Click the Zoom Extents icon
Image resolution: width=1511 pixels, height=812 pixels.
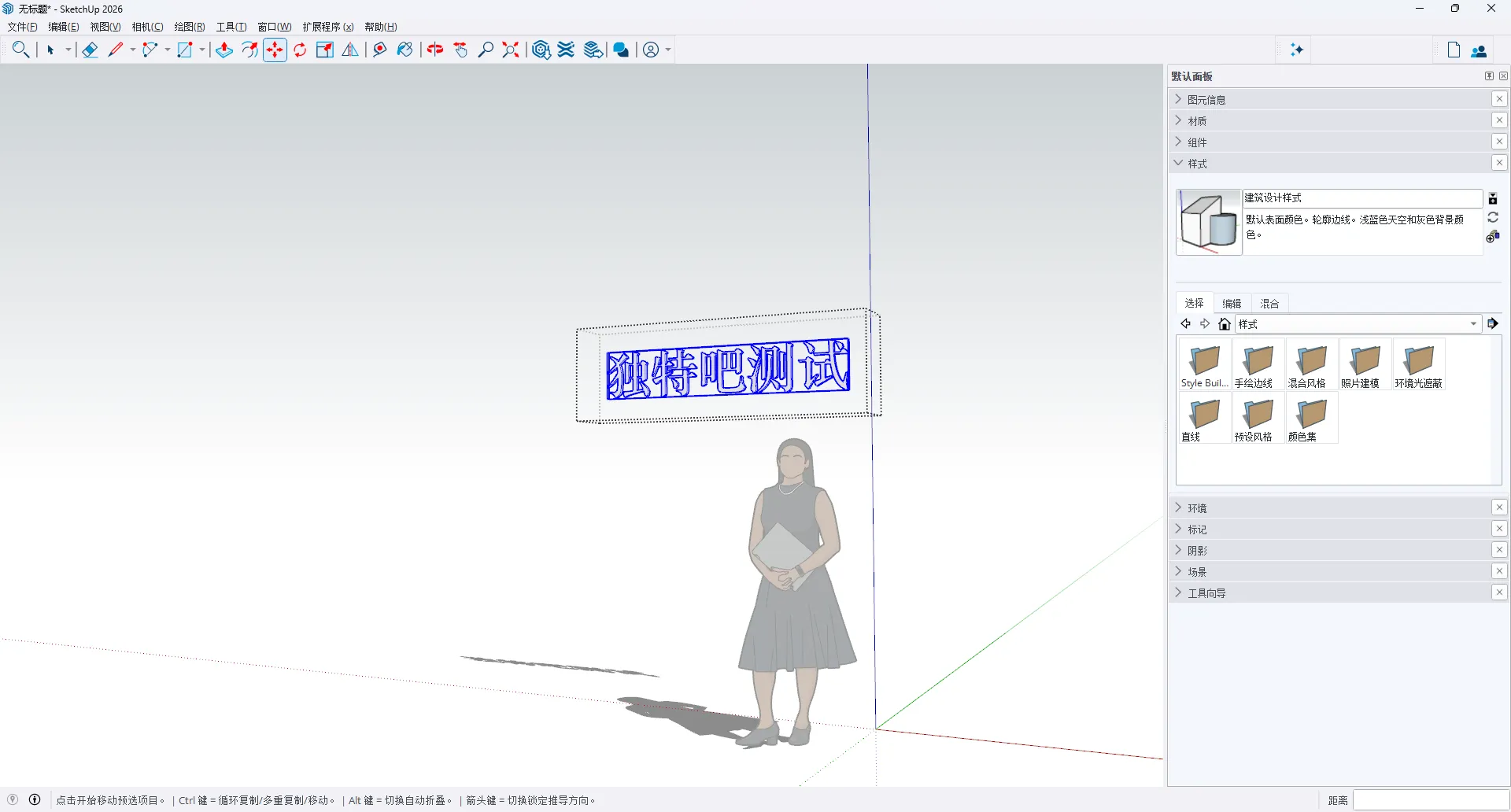tap(512, 50)
